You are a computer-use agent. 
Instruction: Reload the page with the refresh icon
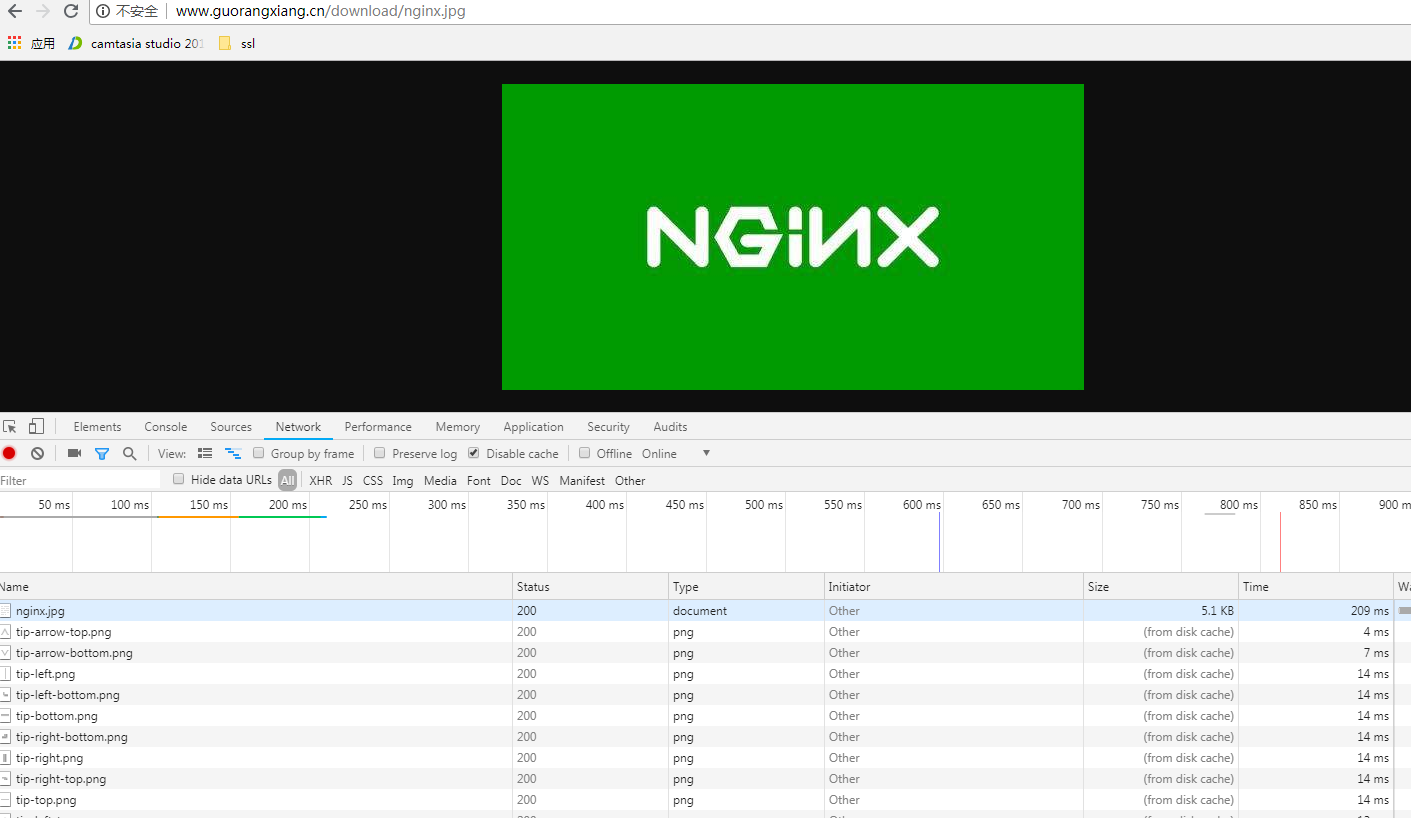point(71,11)
